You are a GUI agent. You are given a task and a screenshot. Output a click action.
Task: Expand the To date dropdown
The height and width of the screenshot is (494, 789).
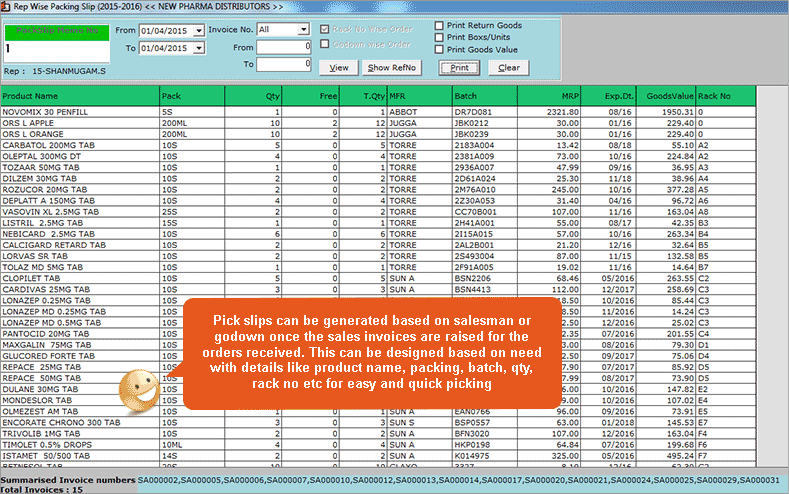[199, 47]
